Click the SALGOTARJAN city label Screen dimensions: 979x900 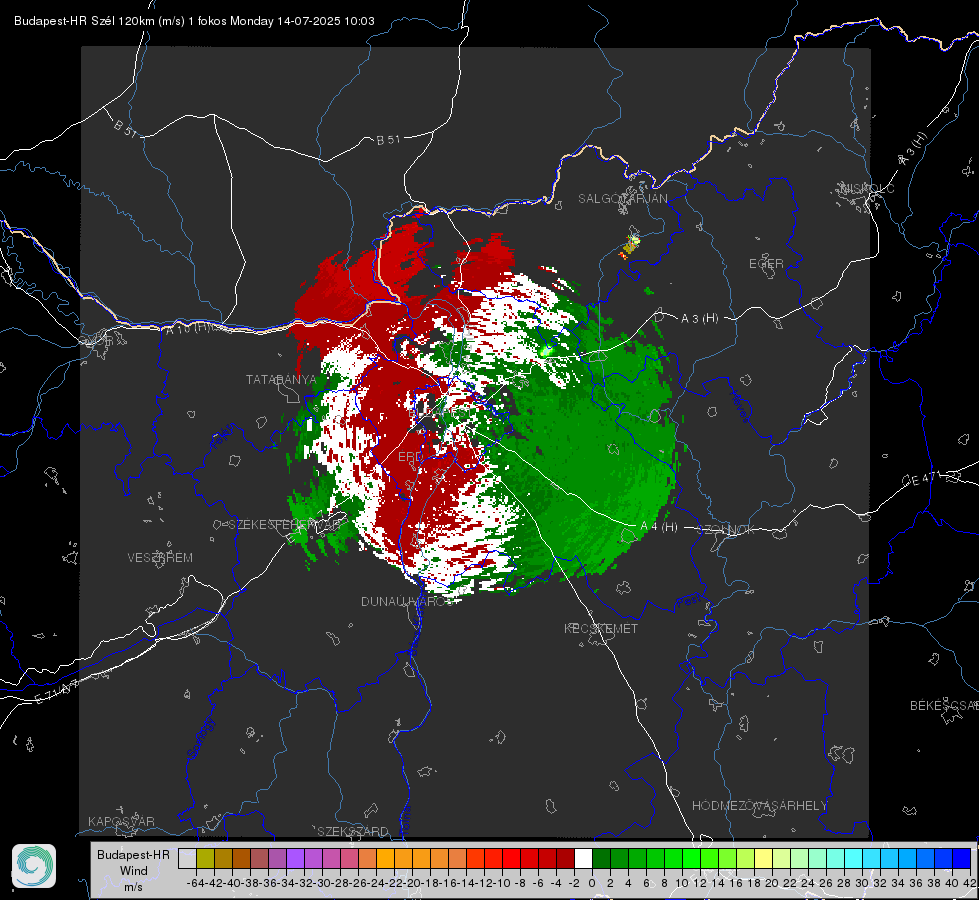622,199
